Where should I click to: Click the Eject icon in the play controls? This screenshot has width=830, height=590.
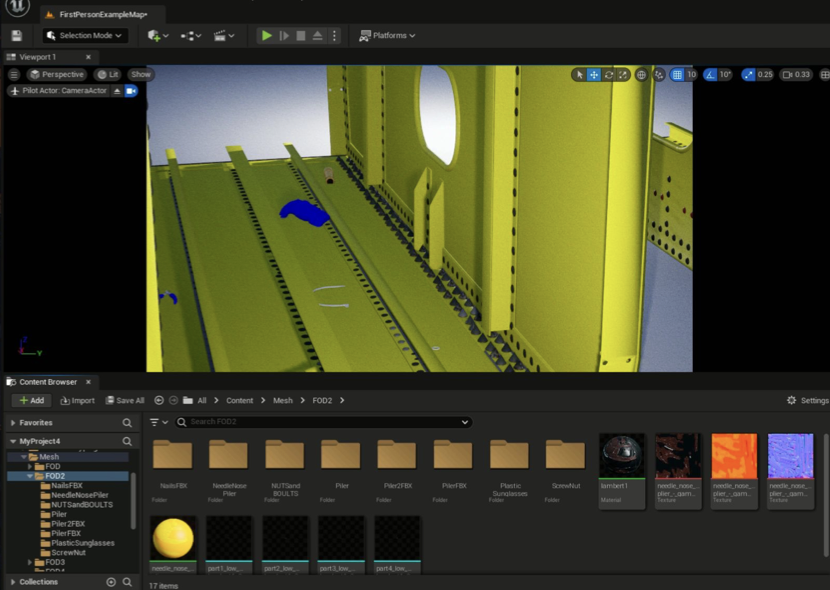pyautogui.click(x=318, y=36)
